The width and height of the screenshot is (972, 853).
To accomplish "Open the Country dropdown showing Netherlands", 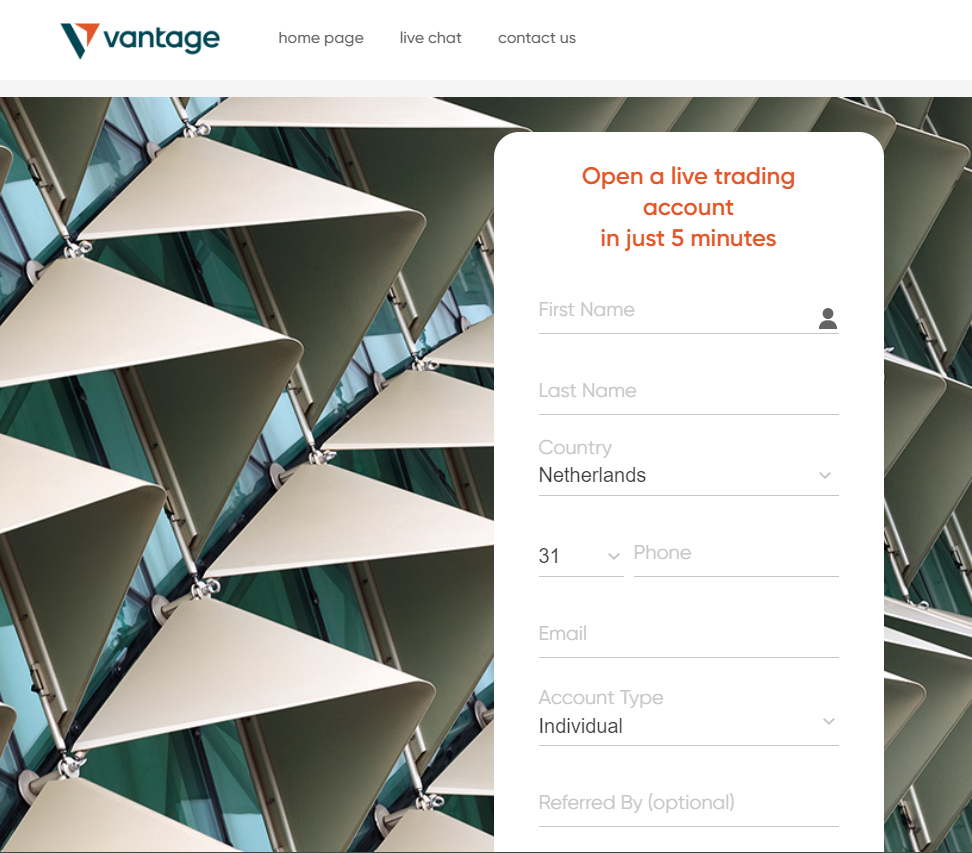I will pos(688,475).
